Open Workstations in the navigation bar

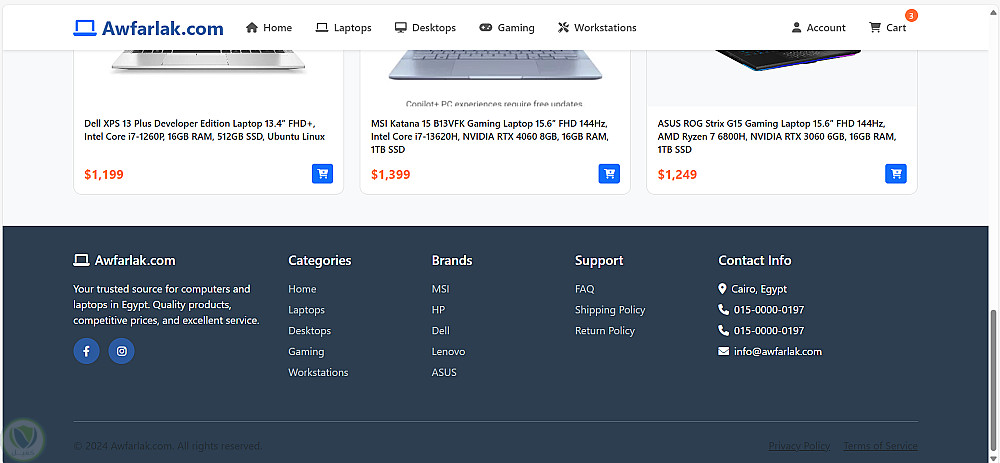597,28
